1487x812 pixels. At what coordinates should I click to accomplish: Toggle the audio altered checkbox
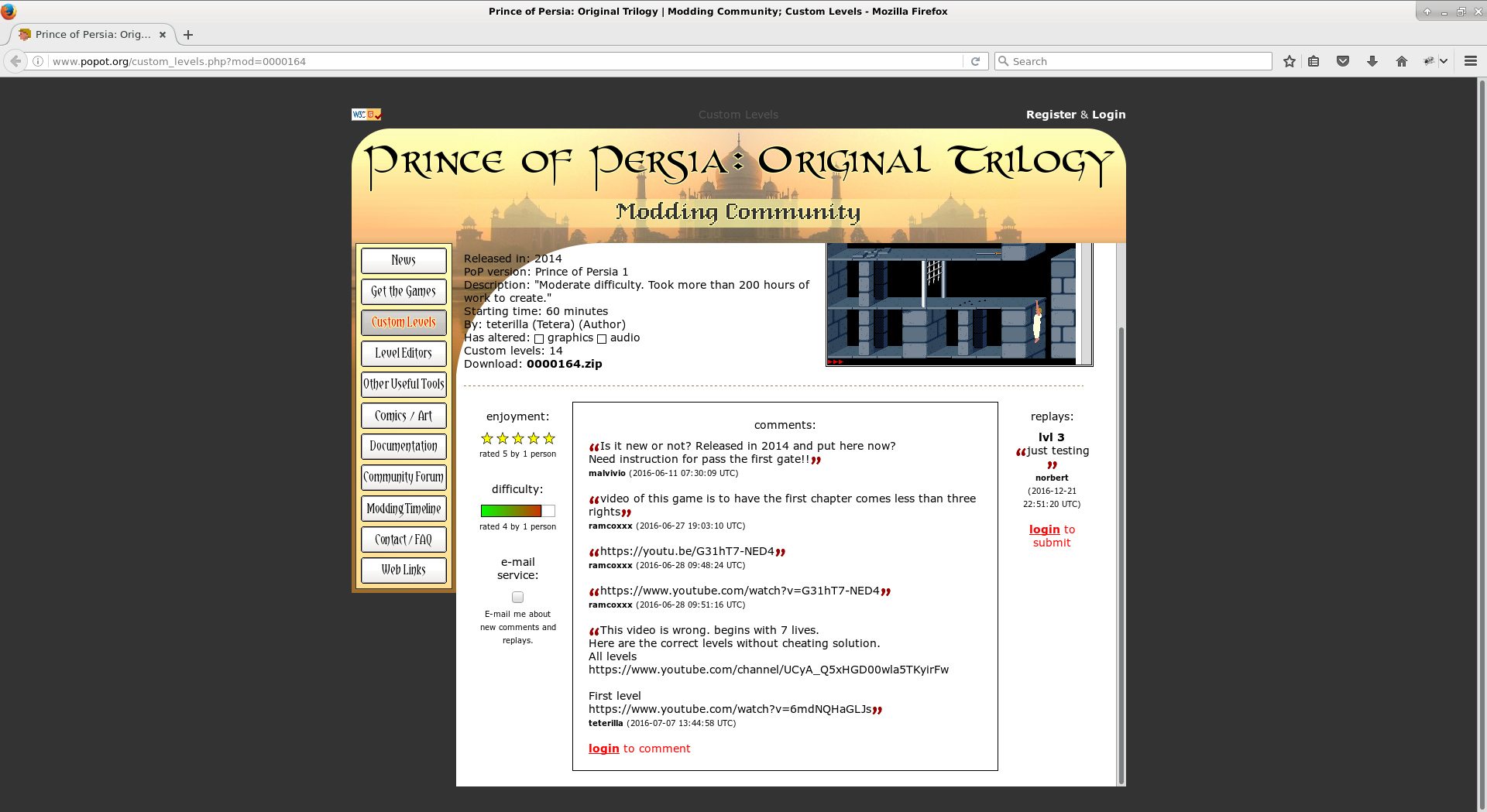click(602, 339)
